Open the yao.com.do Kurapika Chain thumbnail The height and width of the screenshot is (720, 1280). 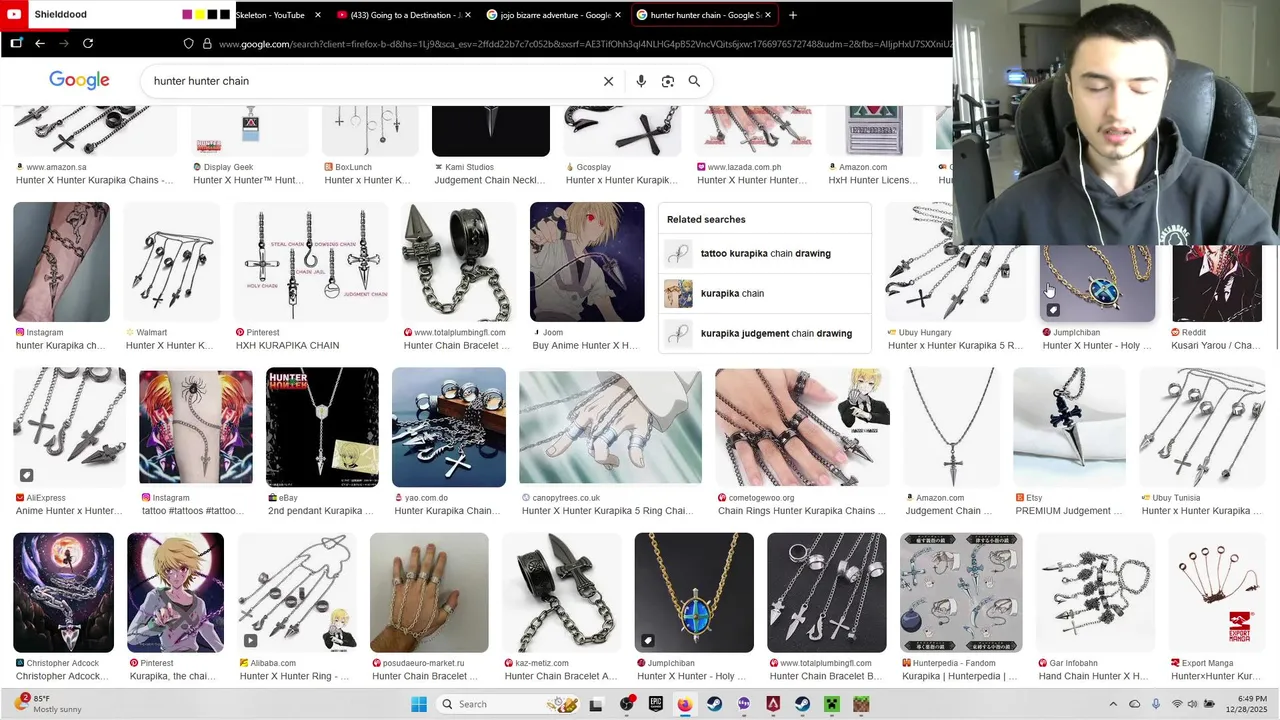pos(448,428)
